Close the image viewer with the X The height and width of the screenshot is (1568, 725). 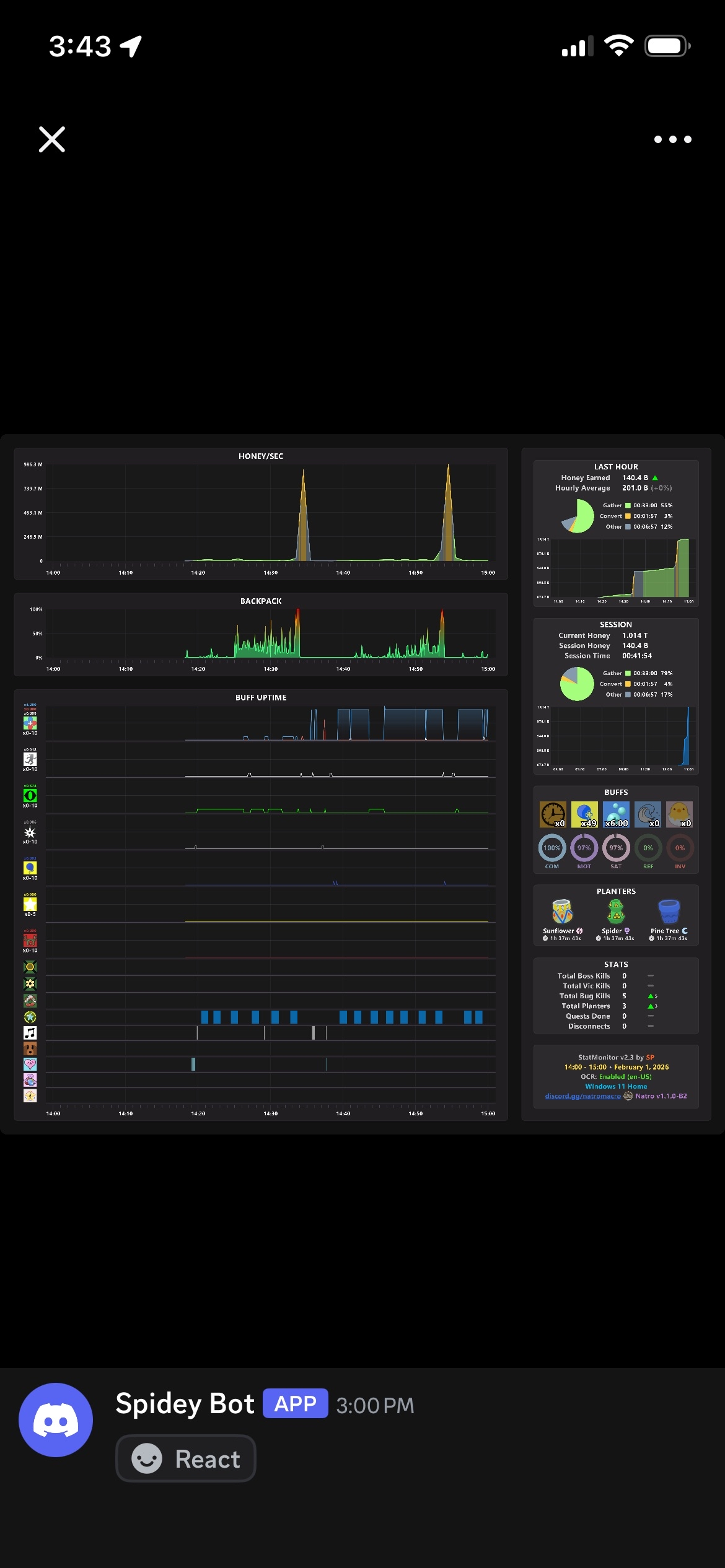(x=52, y=139)
